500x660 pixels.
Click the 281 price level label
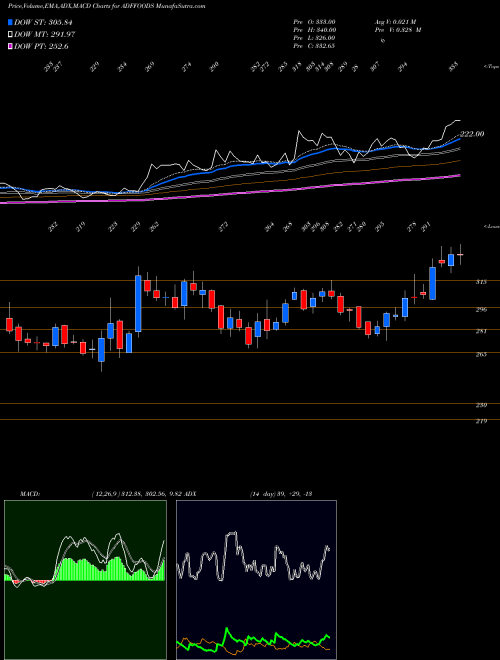click(x=481, y=331)
